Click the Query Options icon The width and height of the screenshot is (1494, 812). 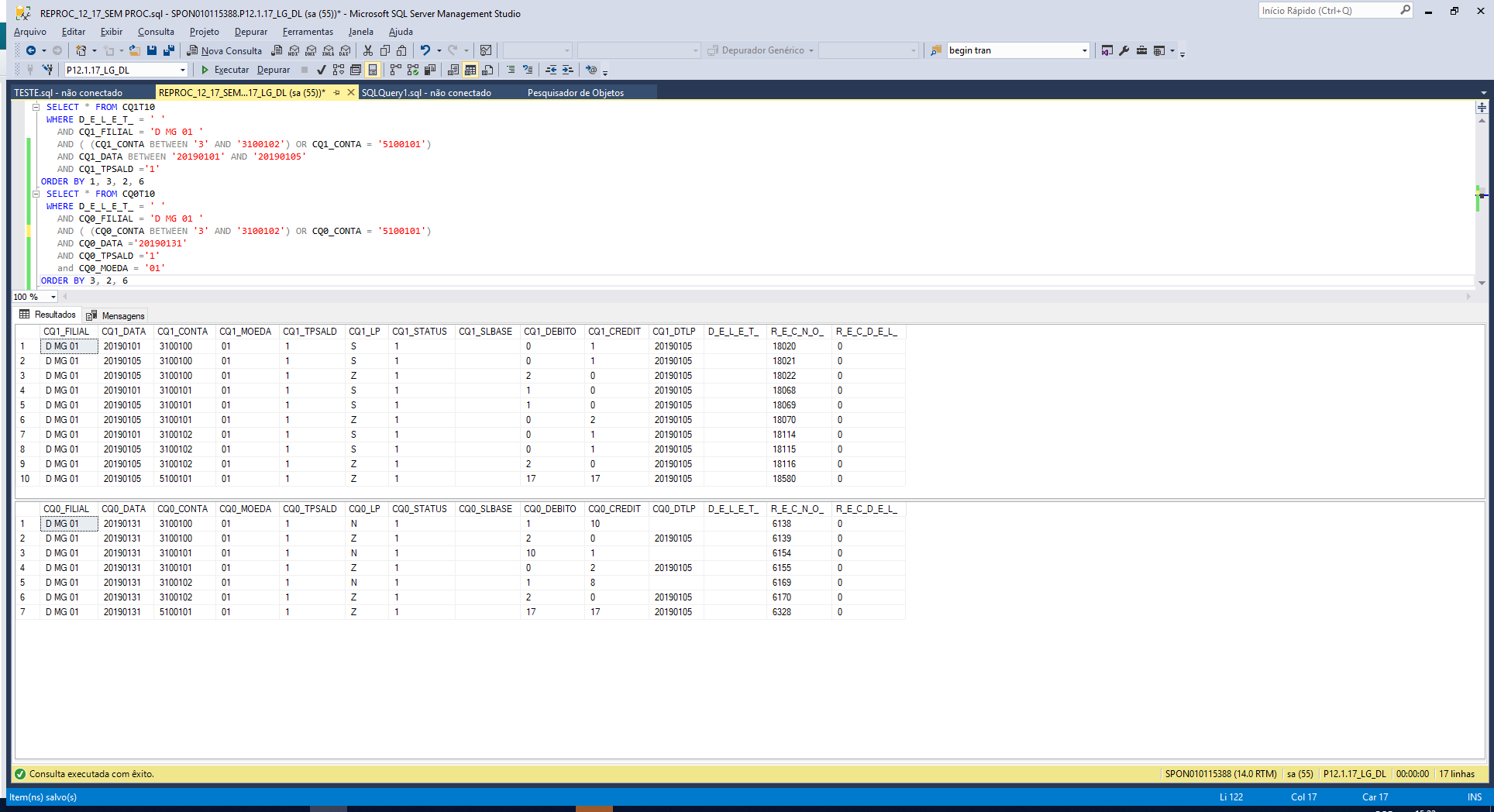point(355,70)
